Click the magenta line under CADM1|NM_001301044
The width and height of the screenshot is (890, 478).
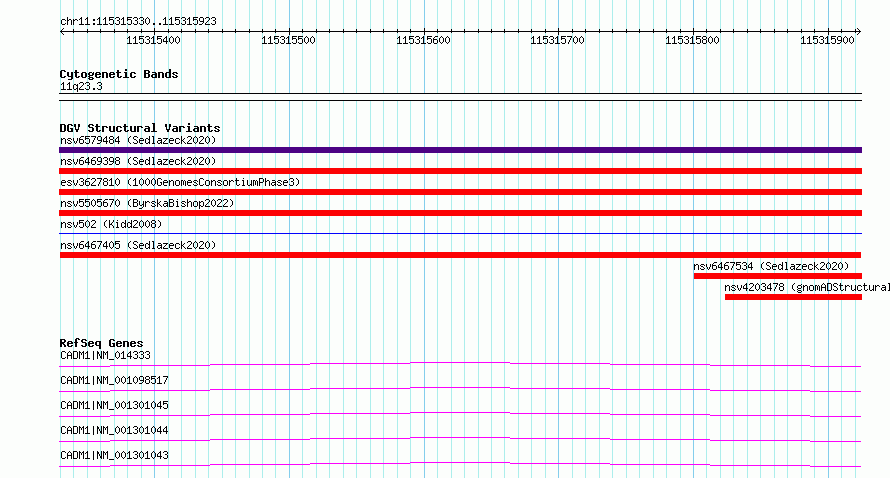click(x=460, y=439)
